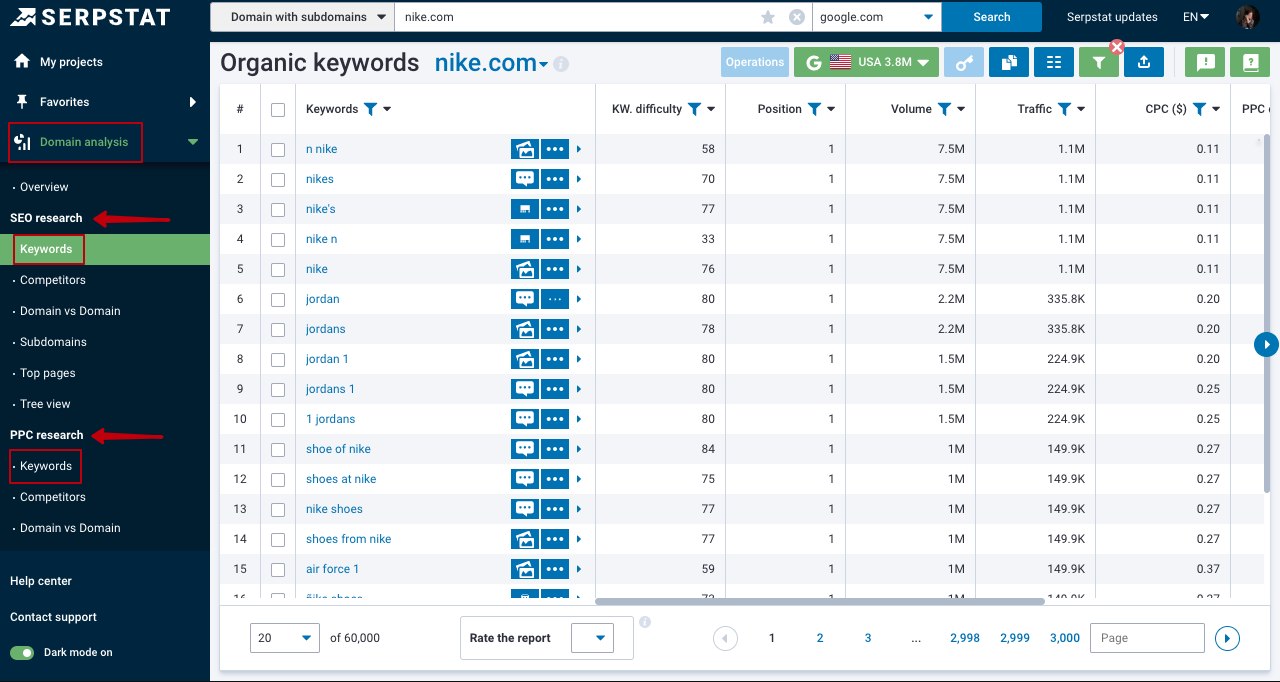
Task: Click the blue Search button
Action: click(x=992, y=17)
